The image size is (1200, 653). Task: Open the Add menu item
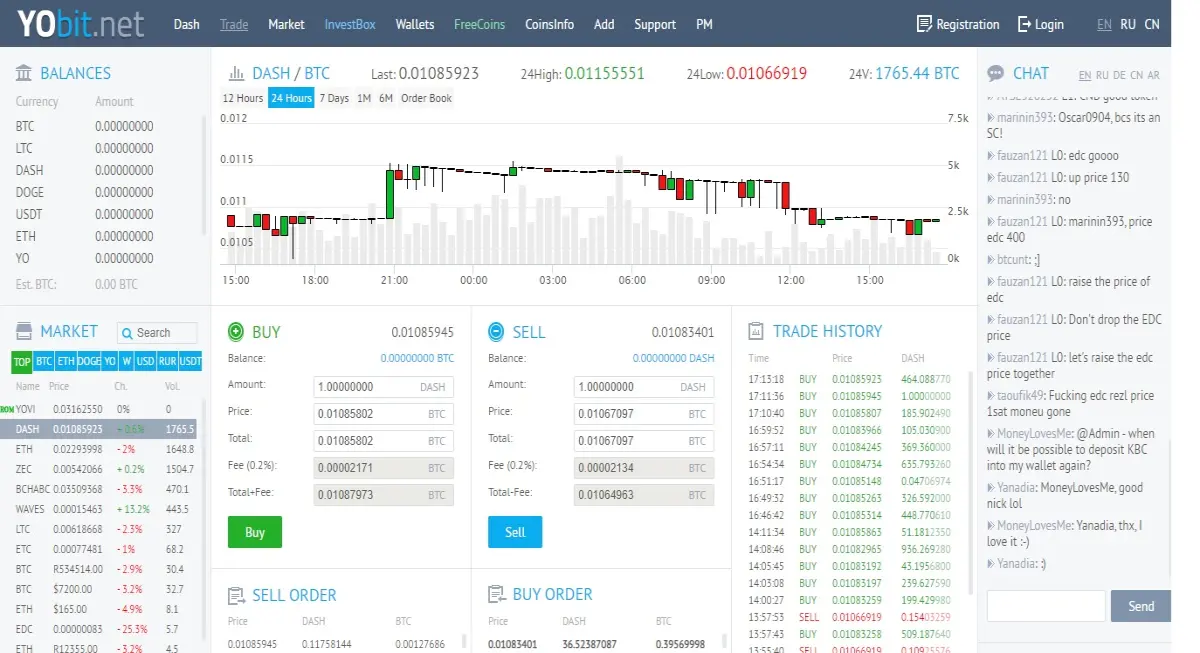tap(604, 24)
